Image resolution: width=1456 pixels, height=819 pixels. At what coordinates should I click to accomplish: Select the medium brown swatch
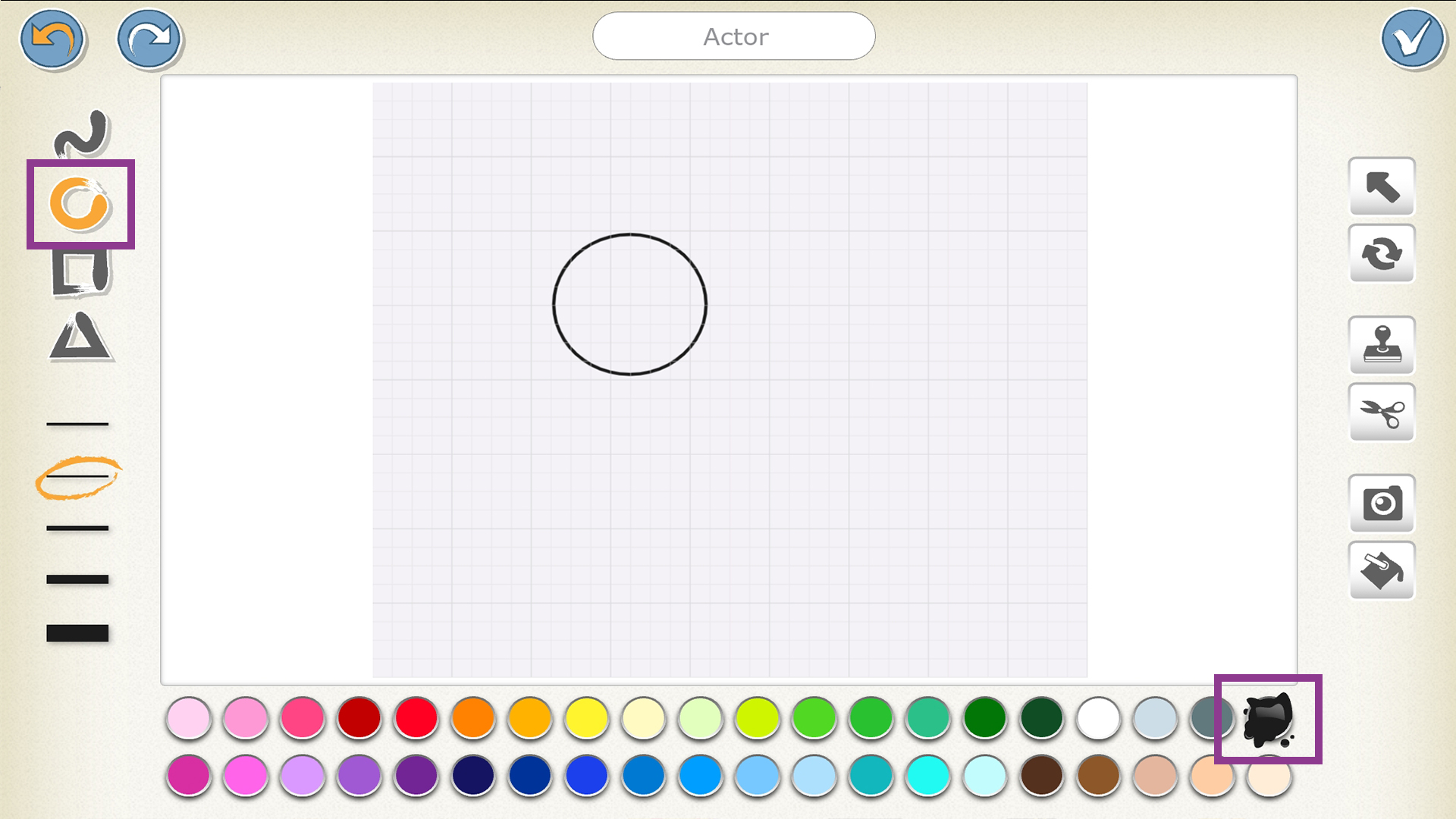click(x=1099, y=775)
